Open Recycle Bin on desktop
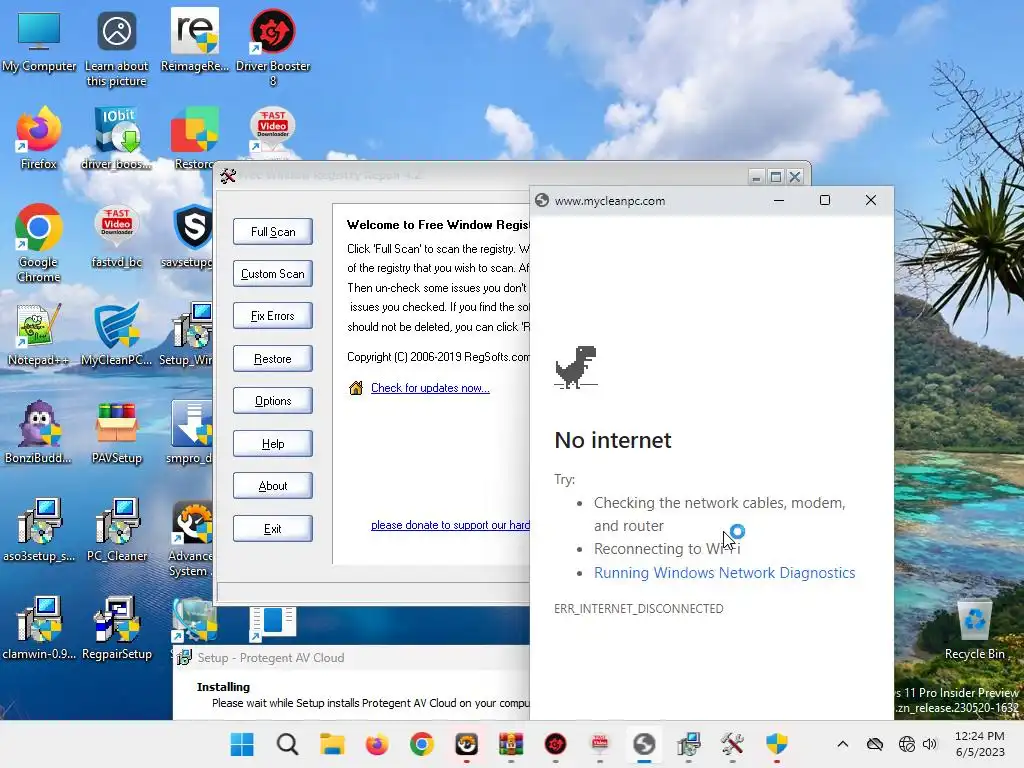The image size is (1024, 768). point(974,630)
